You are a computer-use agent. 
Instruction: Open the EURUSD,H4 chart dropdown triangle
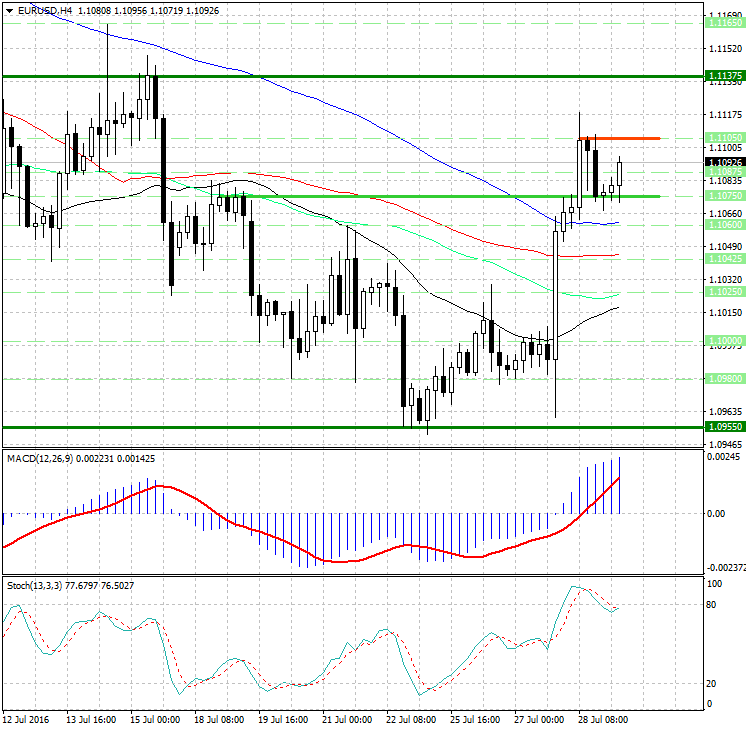tap(9, 11)
